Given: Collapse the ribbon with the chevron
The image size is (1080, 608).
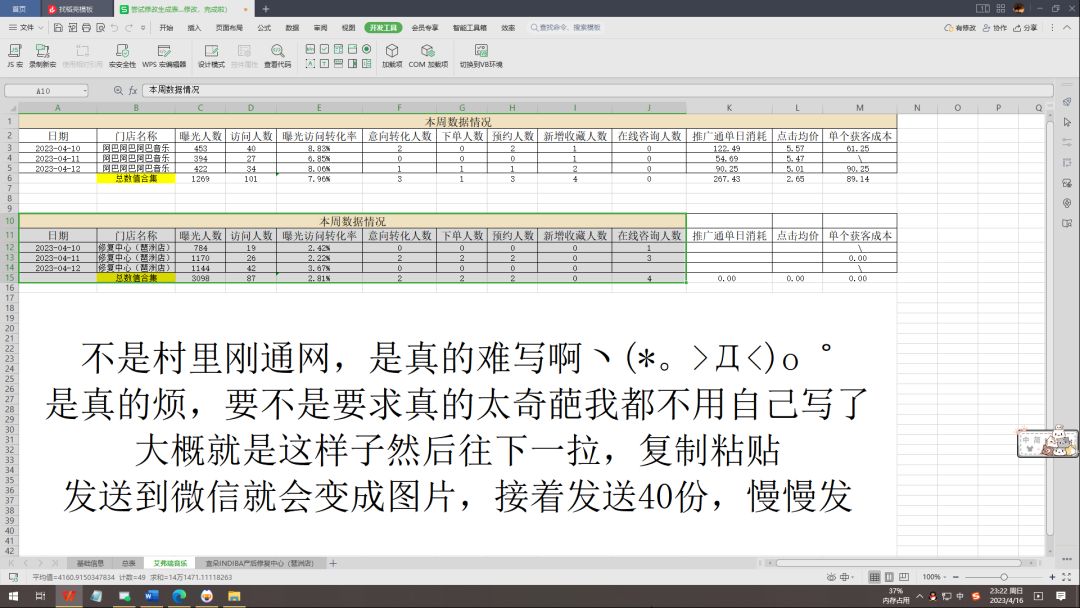Looking at the screenshot, I should (1068, 28).
